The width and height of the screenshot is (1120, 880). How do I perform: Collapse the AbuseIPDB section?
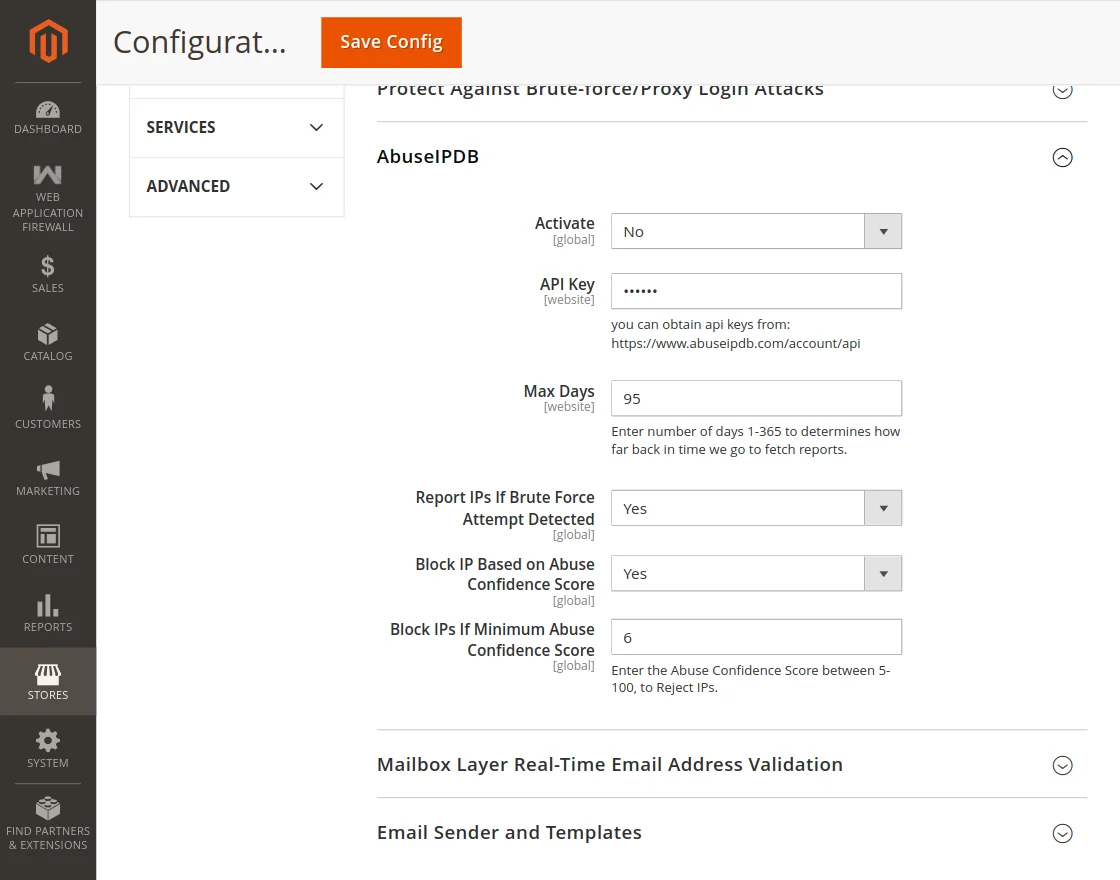(x=1062, y=157)
